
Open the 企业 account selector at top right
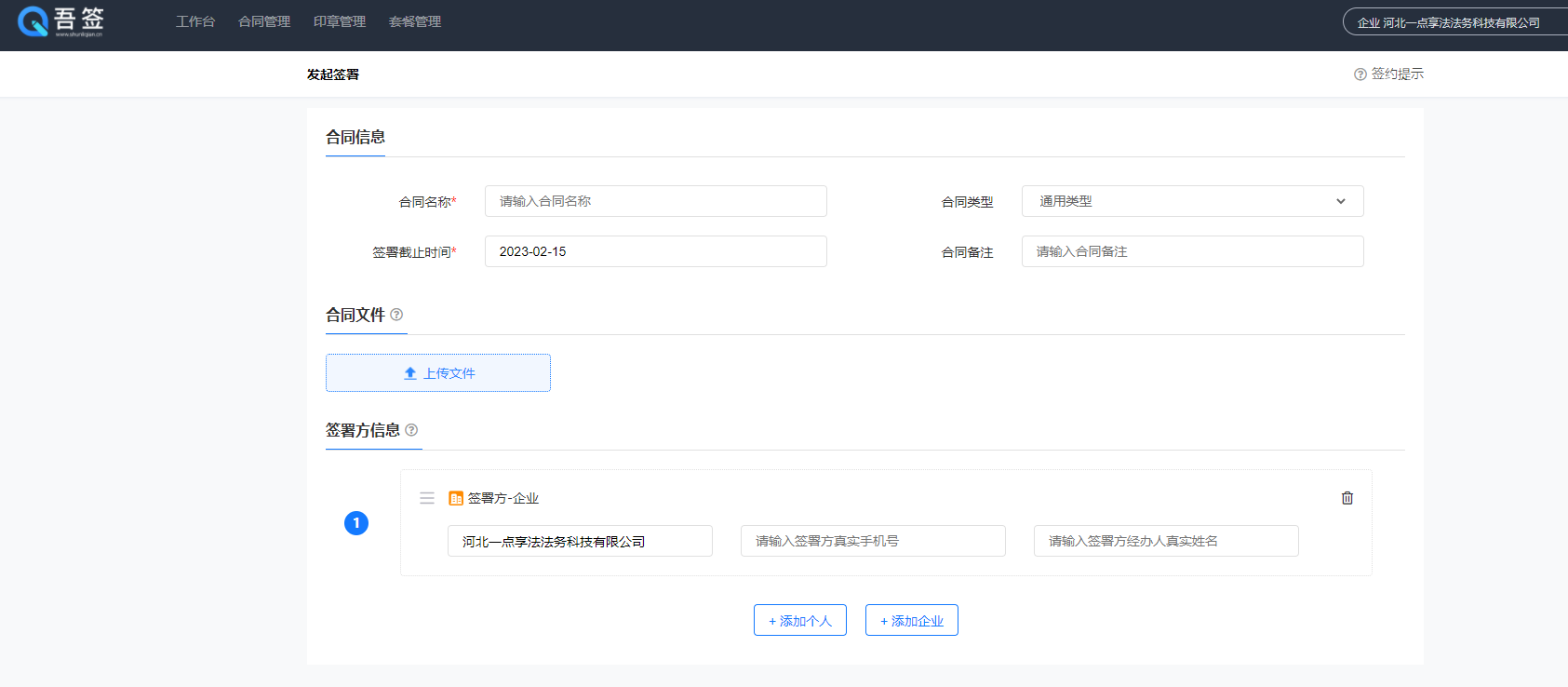(x=1454, y=22)
